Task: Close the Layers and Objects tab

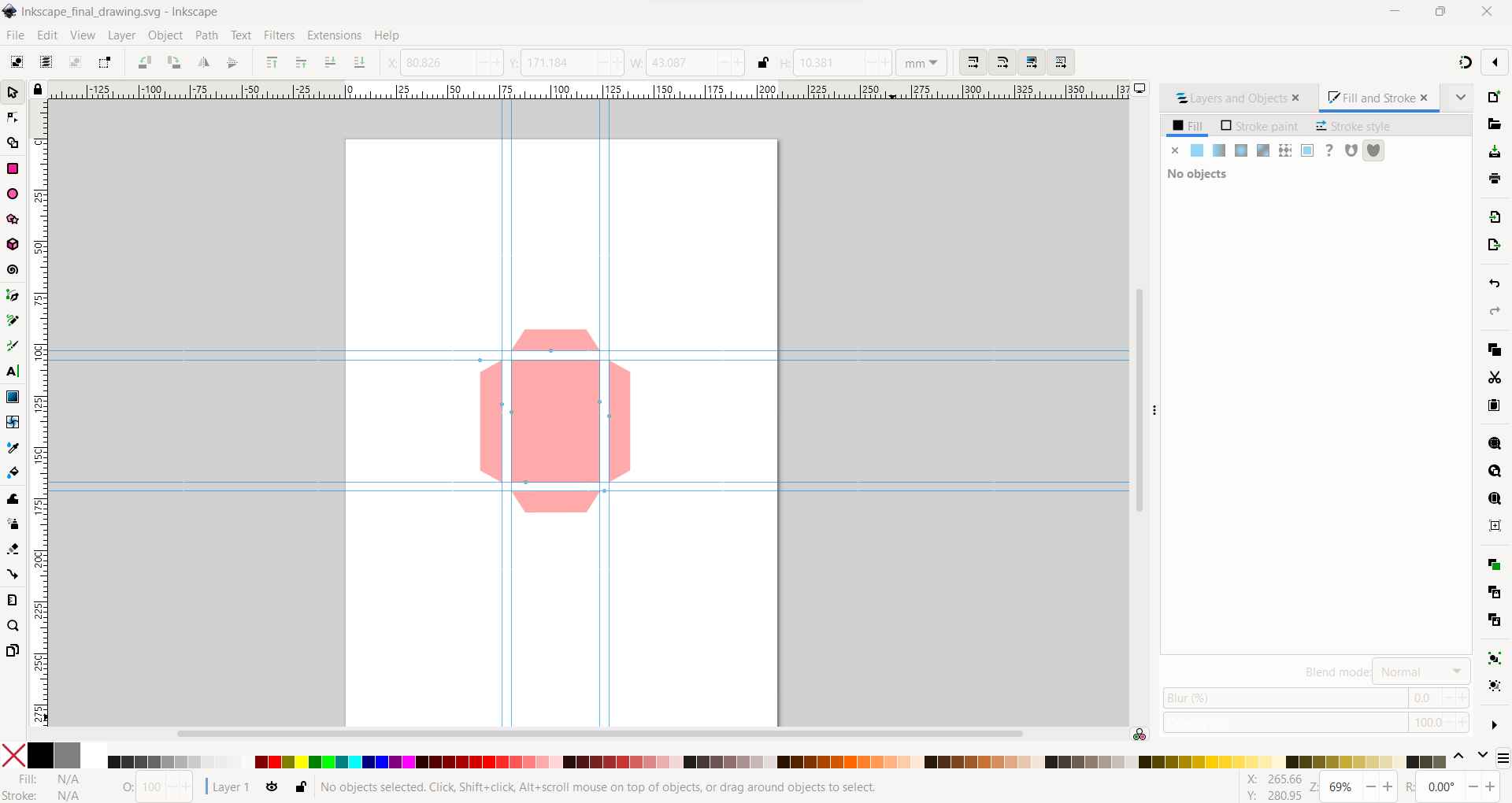Action: 1296,98
